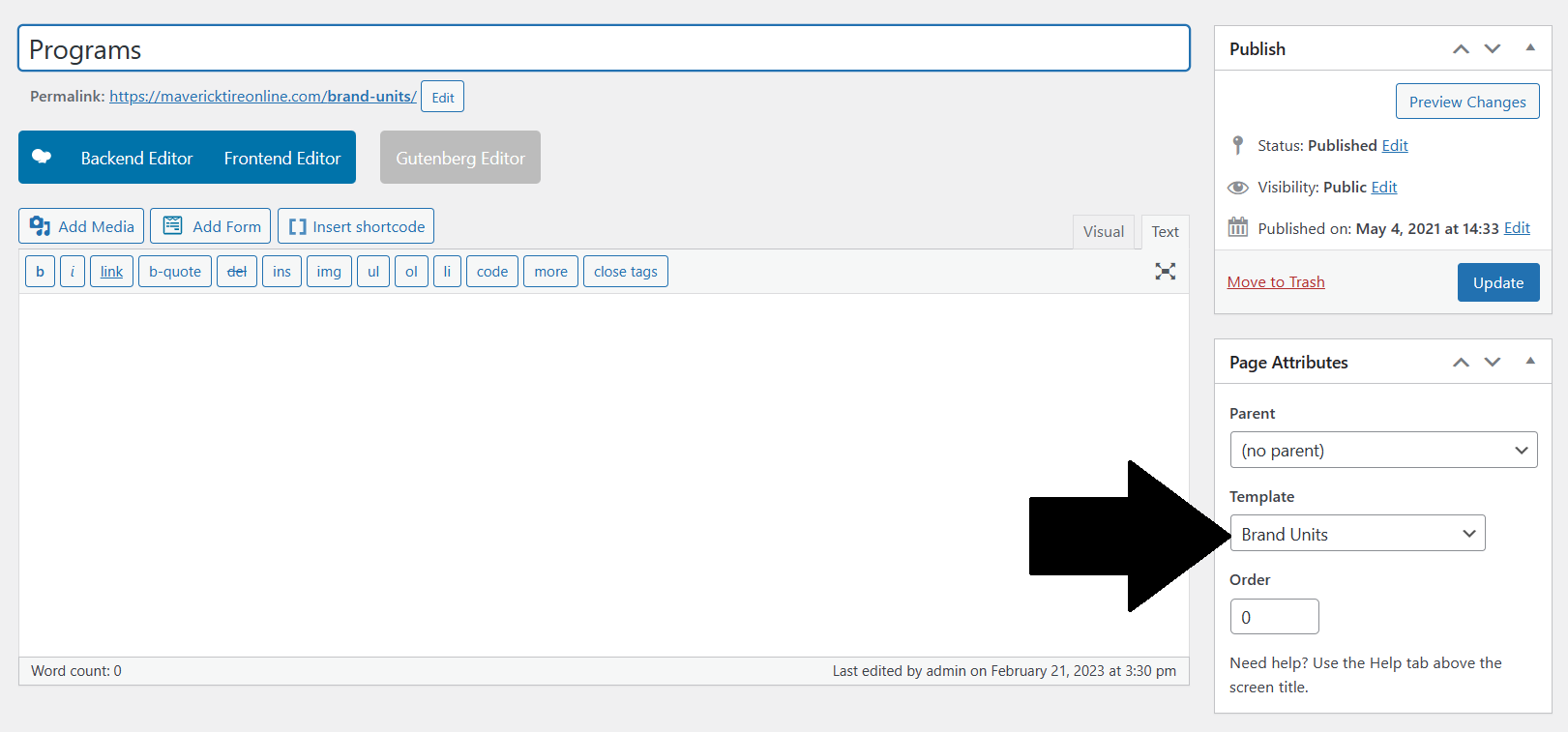Image resolution: width=1568 pixels, height=732 pixels.
Task: Open the Template dropdown showing Brand Units
Action: tap(1357, 534)
